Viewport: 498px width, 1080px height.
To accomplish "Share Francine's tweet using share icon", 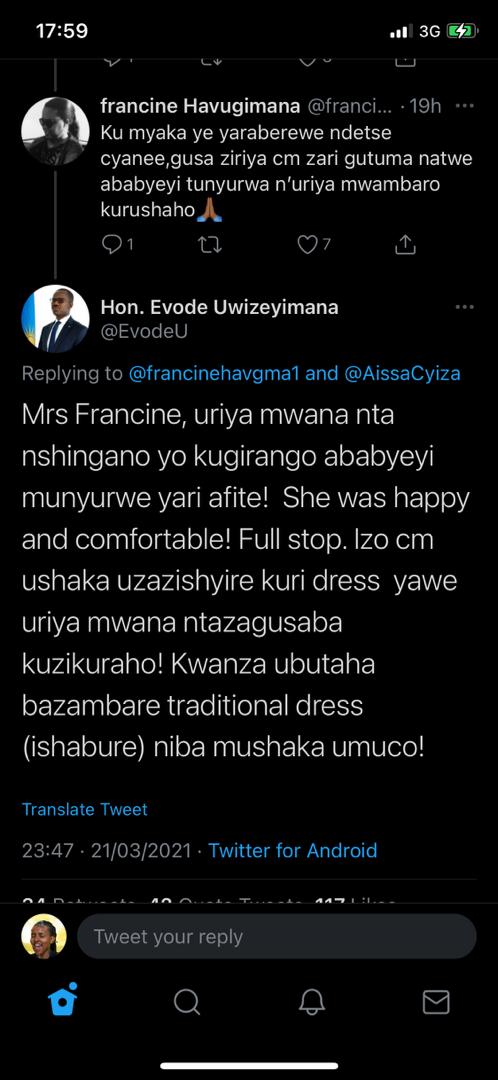I will 406,244.
